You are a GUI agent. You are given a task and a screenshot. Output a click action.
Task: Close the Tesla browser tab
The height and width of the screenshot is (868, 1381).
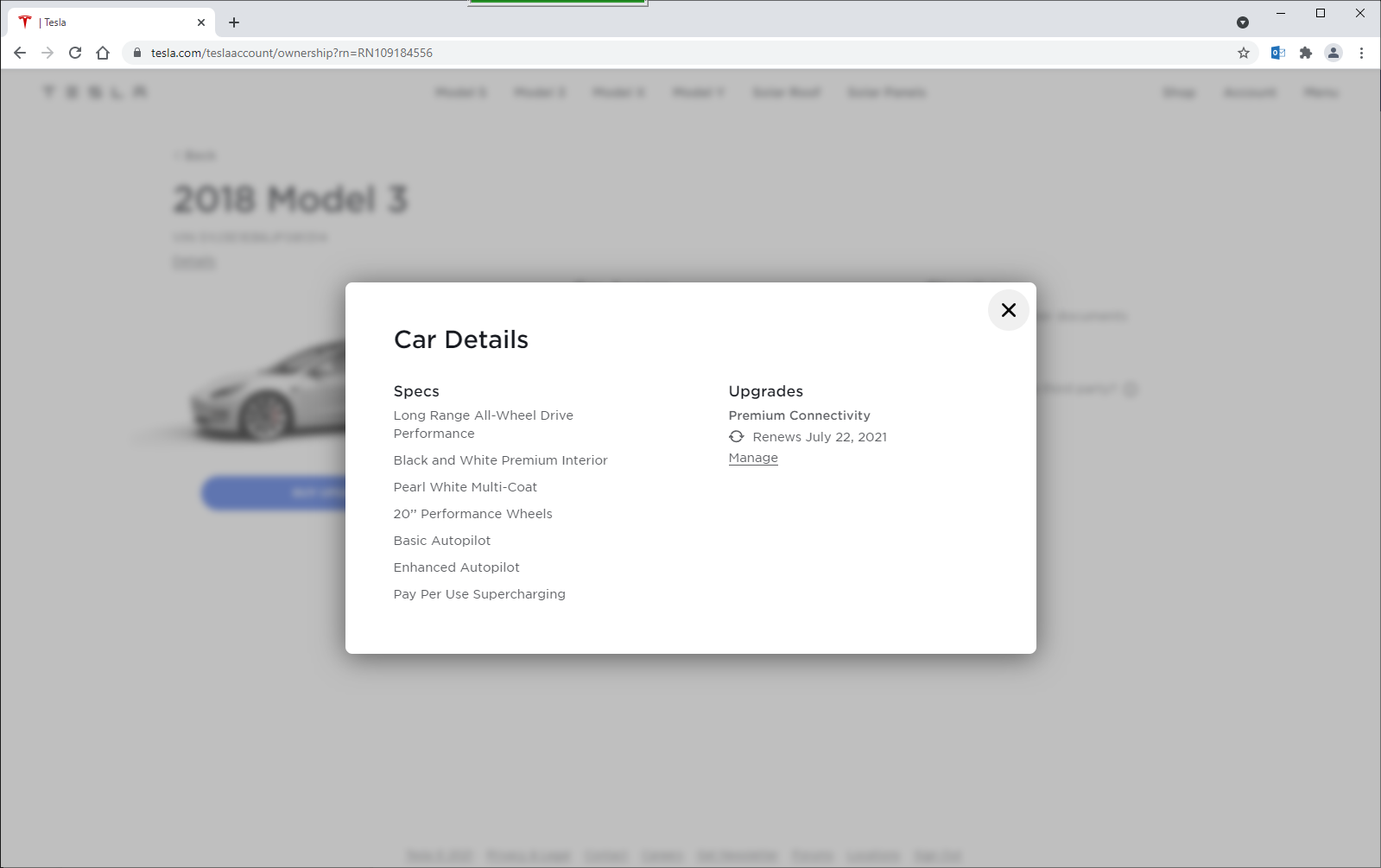point(201,22)
